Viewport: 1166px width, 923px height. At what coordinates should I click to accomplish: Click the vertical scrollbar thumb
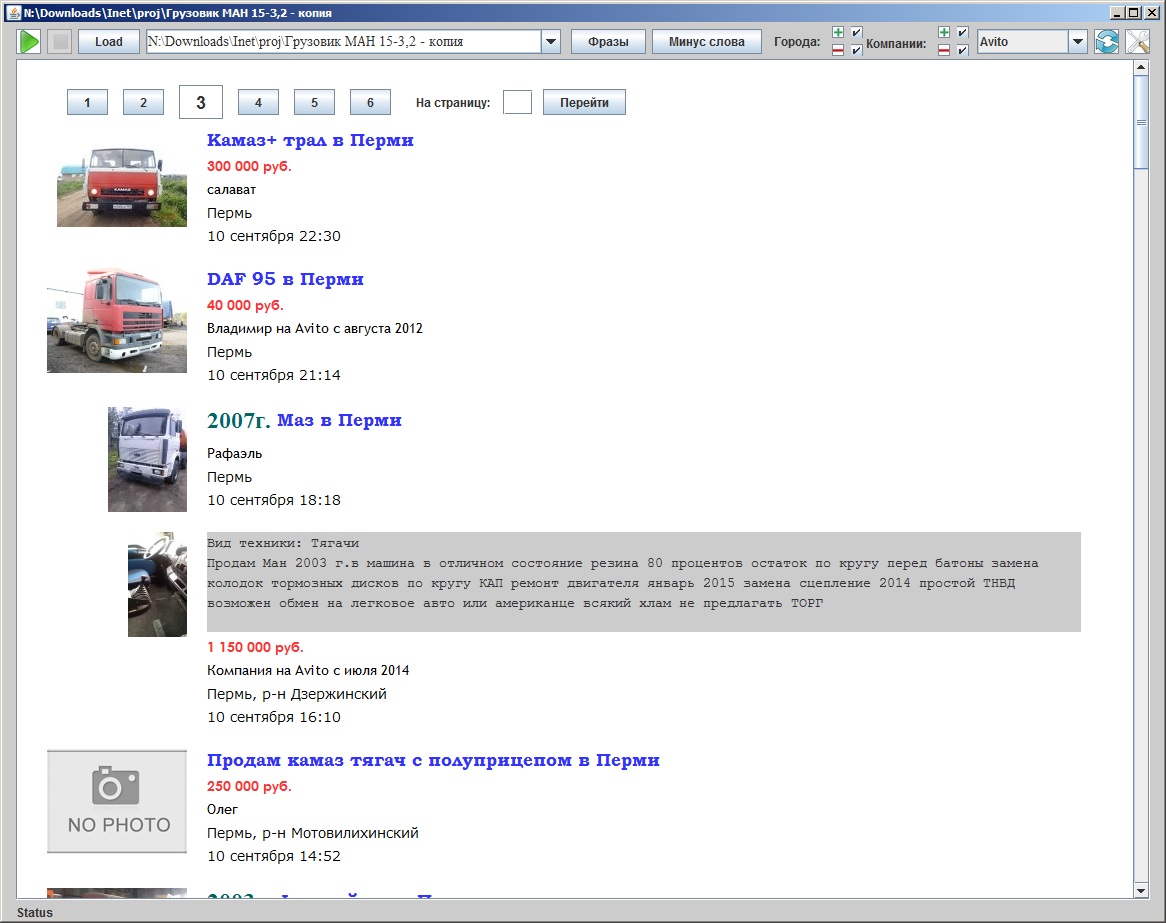click(x=1141, y=123)
